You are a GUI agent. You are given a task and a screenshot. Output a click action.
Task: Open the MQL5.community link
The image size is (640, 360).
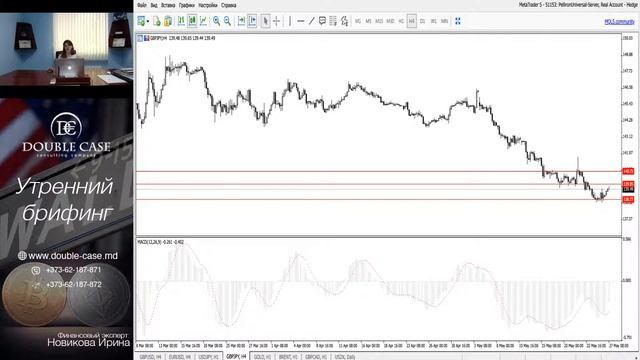[619, 22]
